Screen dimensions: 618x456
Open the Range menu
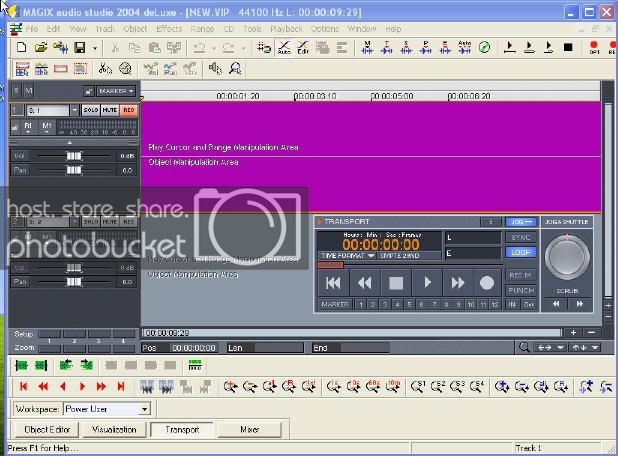(x=202, y=29)
